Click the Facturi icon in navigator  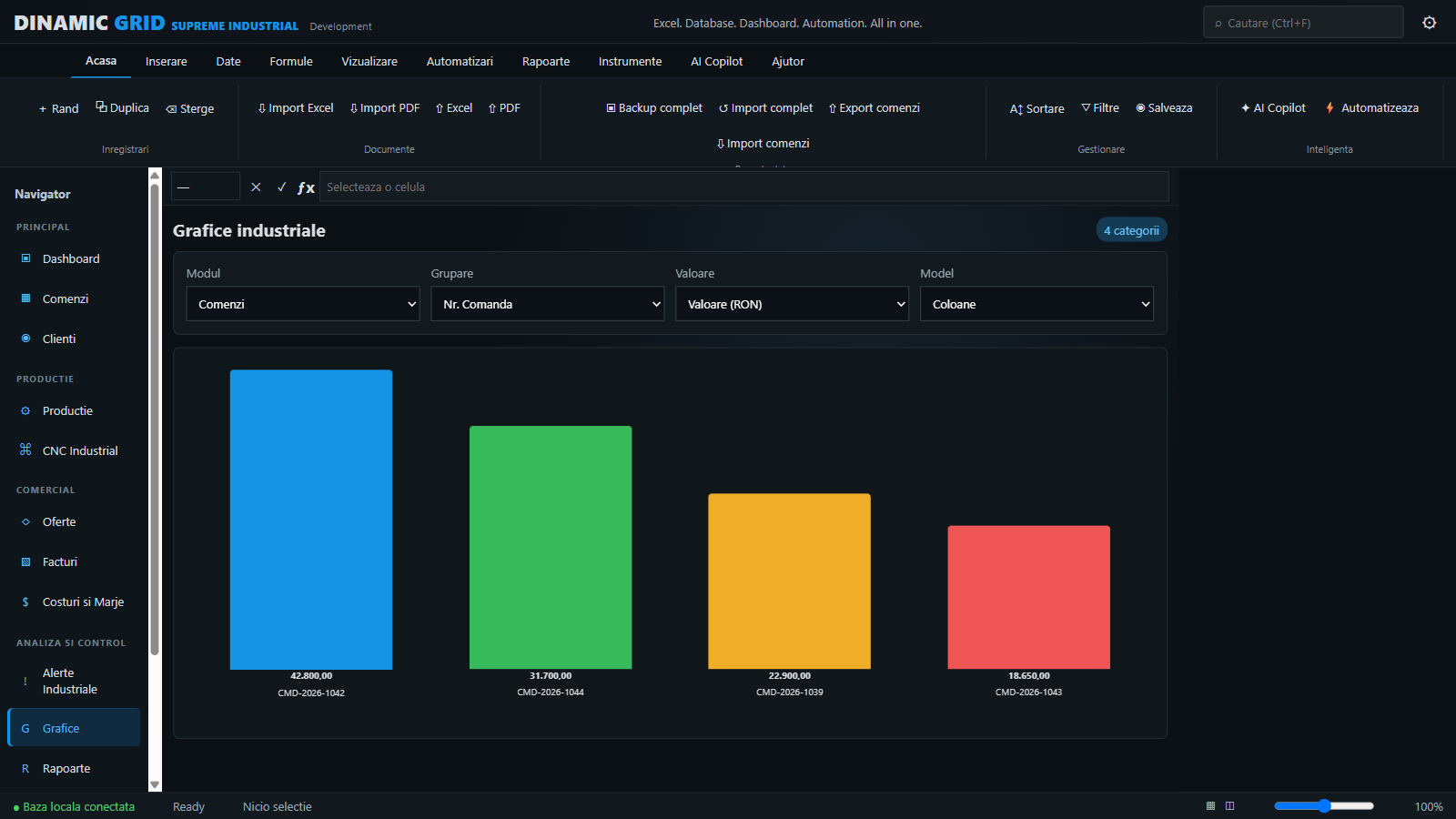click(25, 561)
